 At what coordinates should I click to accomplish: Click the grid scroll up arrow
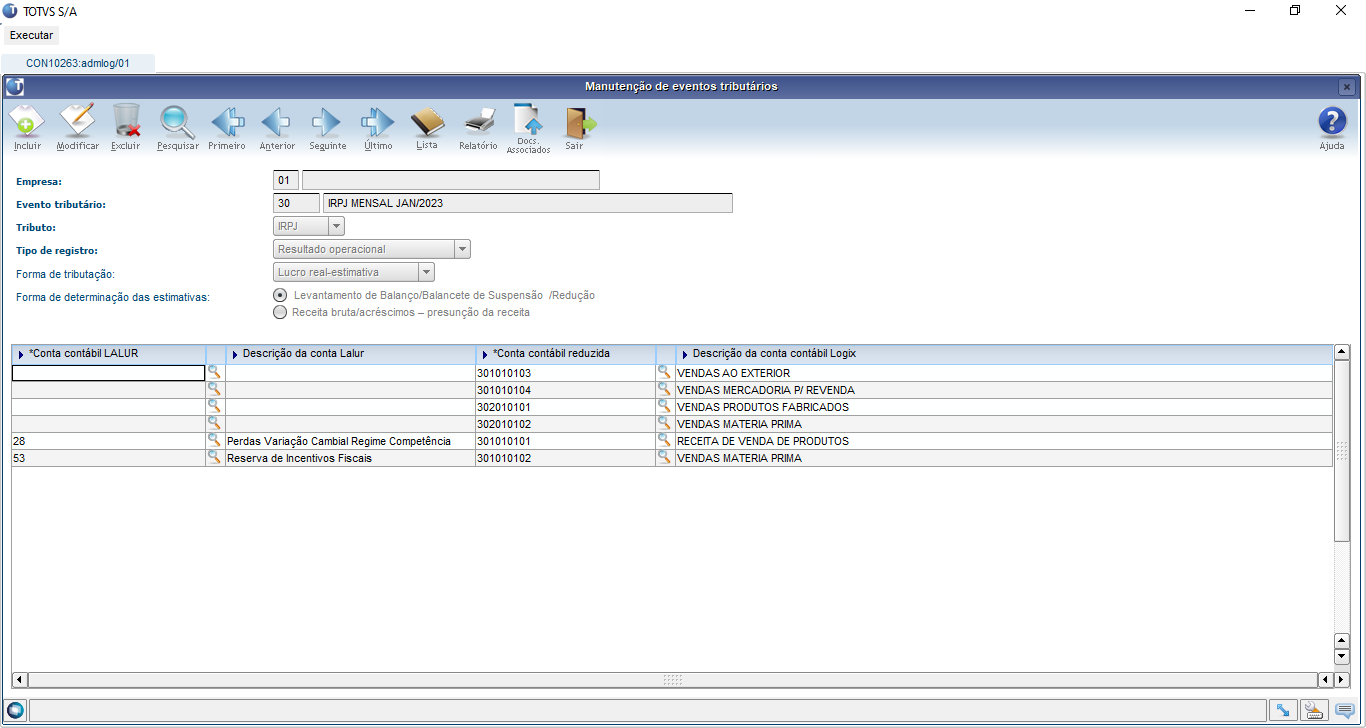coord(1342,352)
